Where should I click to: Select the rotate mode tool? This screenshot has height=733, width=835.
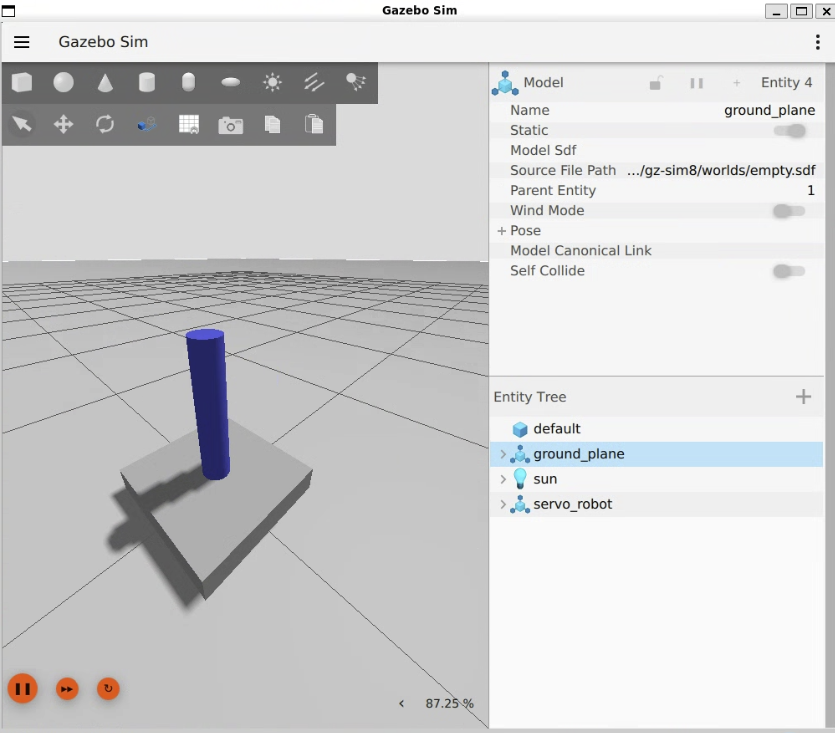[105, 125]
